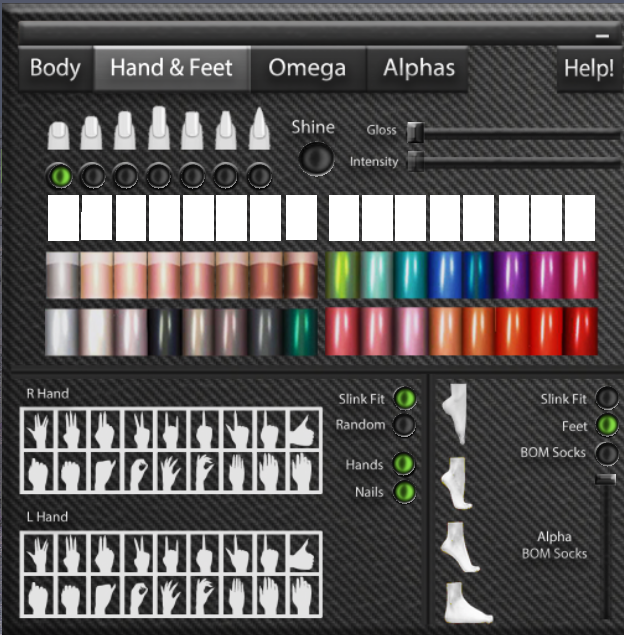Select the first French tip grey swatch
The width and height of the screenshot is (624, 635).
click(x=62, y=275)
